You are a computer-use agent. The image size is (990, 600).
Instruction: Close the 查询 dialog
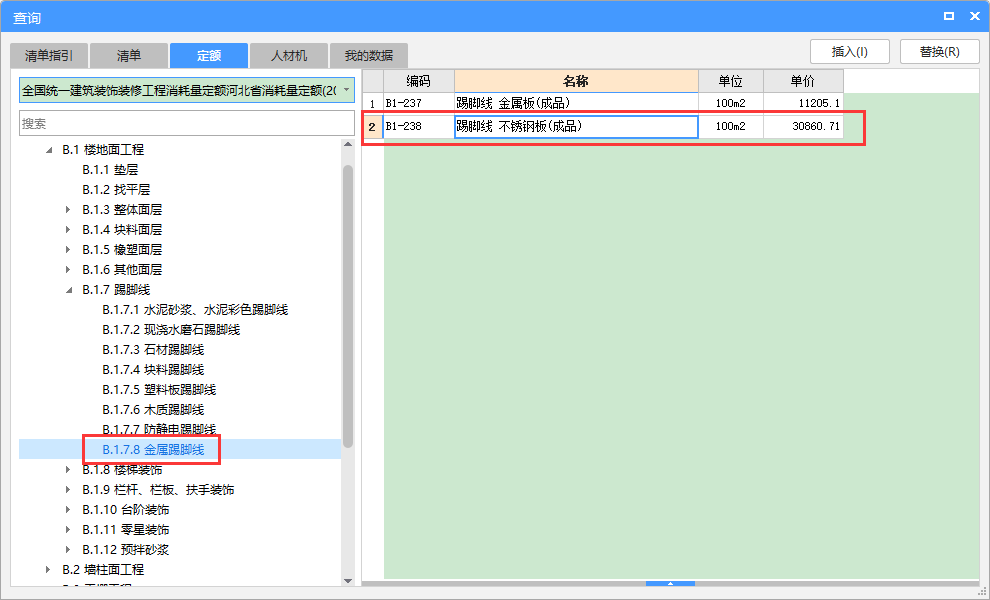pyautogui.click(x=975, y=16)
